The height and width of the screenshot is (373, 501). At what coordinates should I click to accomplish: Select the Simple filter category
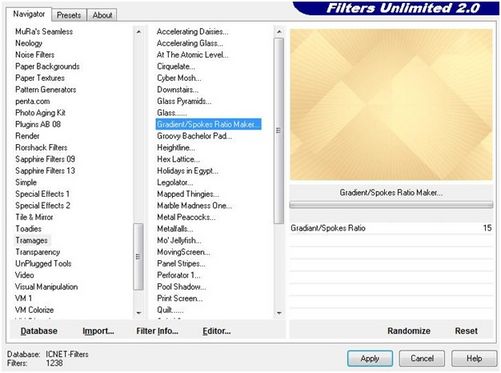(26, 182)
